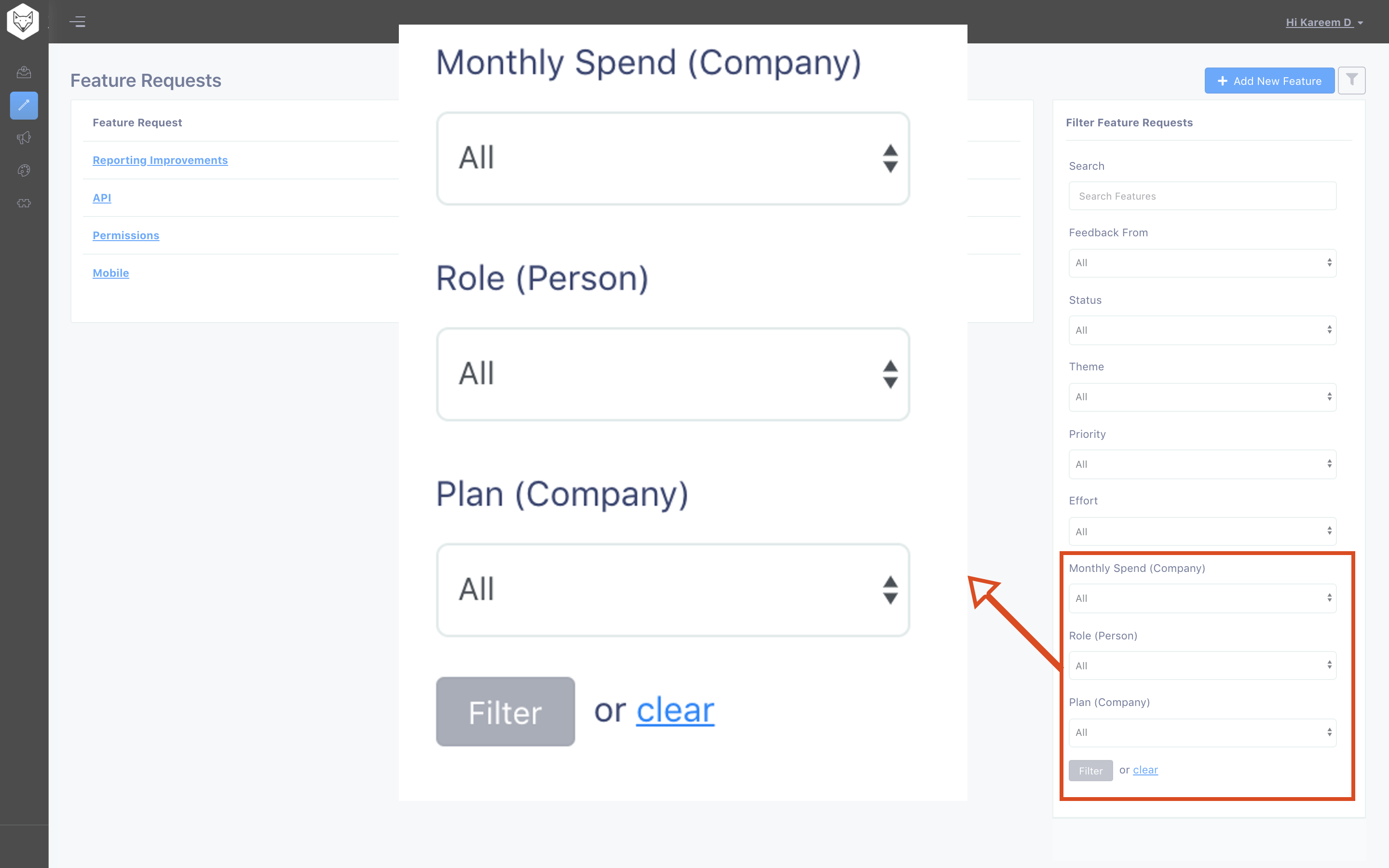Select the feature requests pencil icon
This screenshot has height=868, width=1389.
(x=24, y=106)
